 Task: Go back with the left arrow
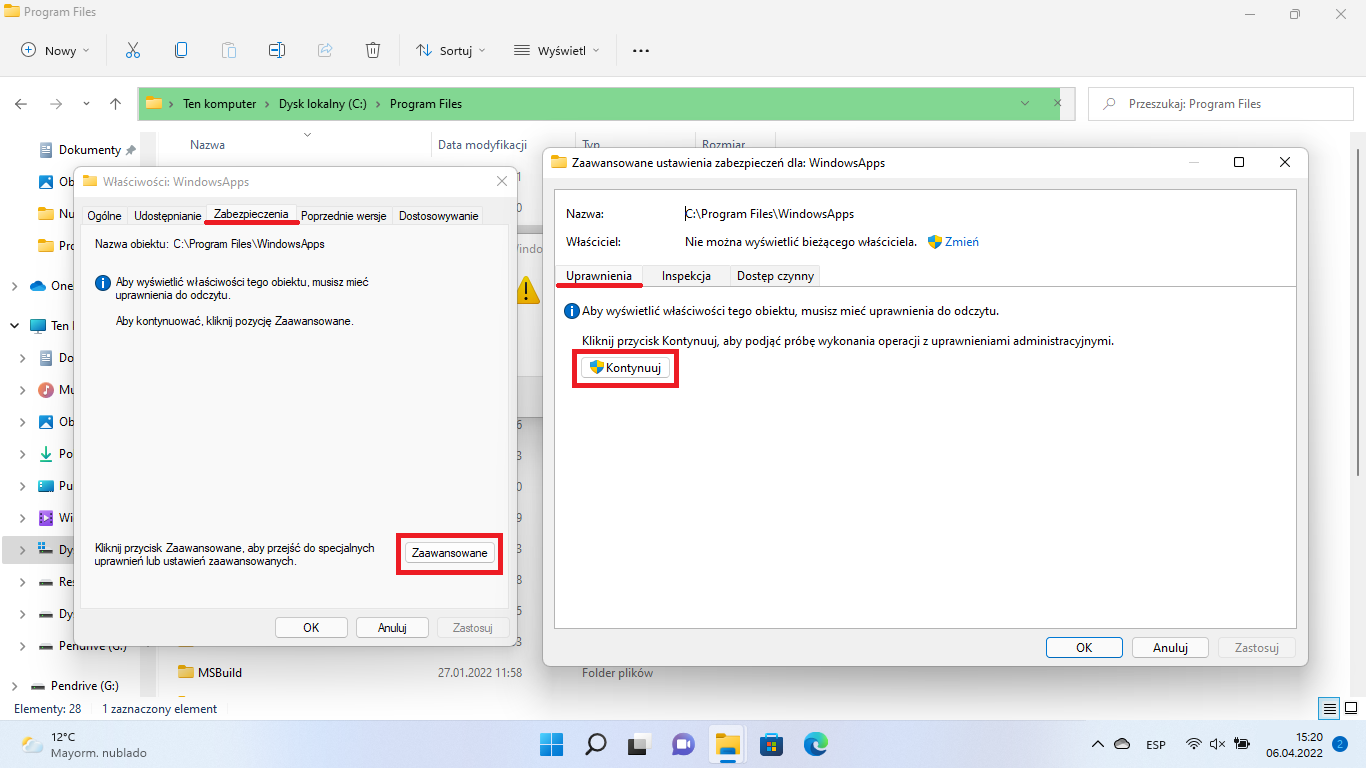tap(21, 104)
